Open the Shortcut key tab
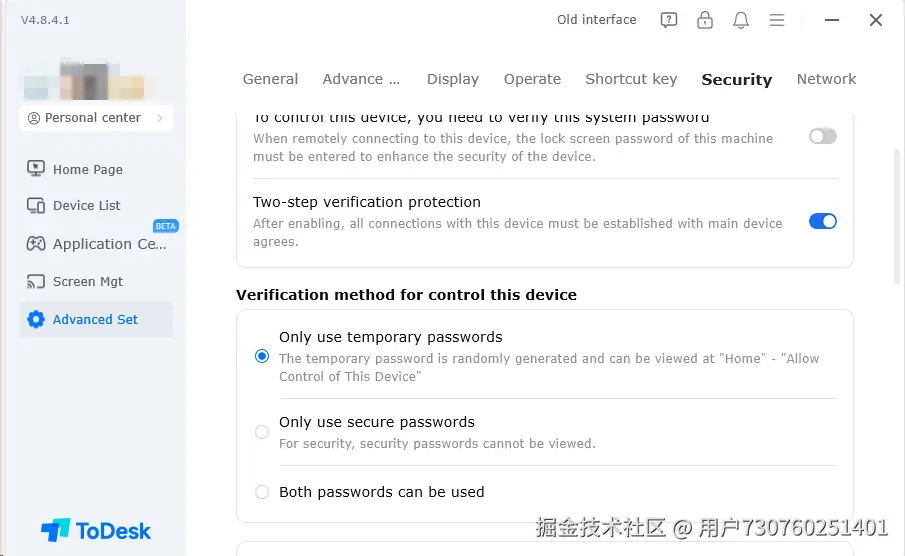This screenshot has height=556, width=905. click(x=631, y=79)
